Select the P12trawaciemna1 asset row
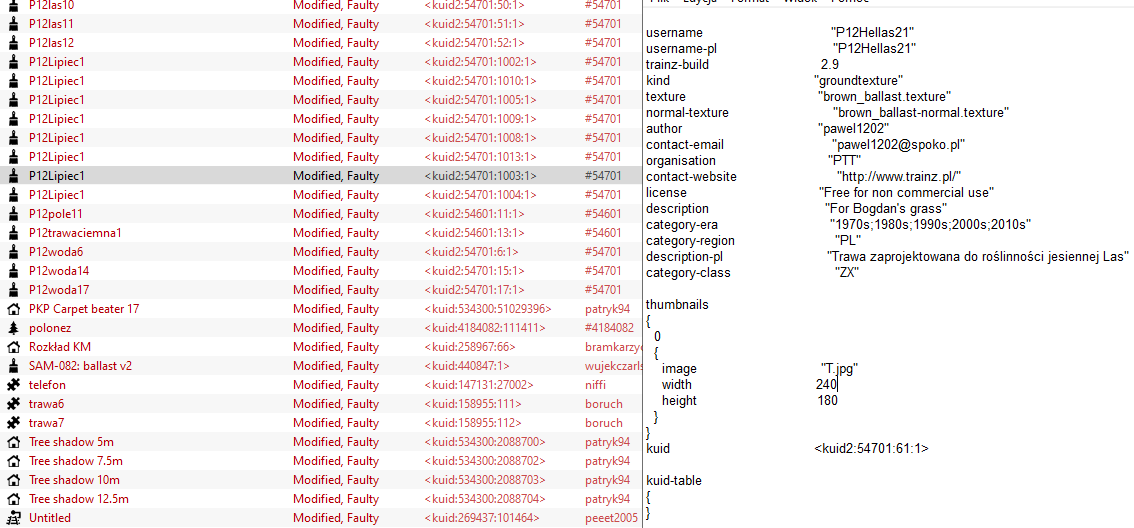 (x=75, y=233)
